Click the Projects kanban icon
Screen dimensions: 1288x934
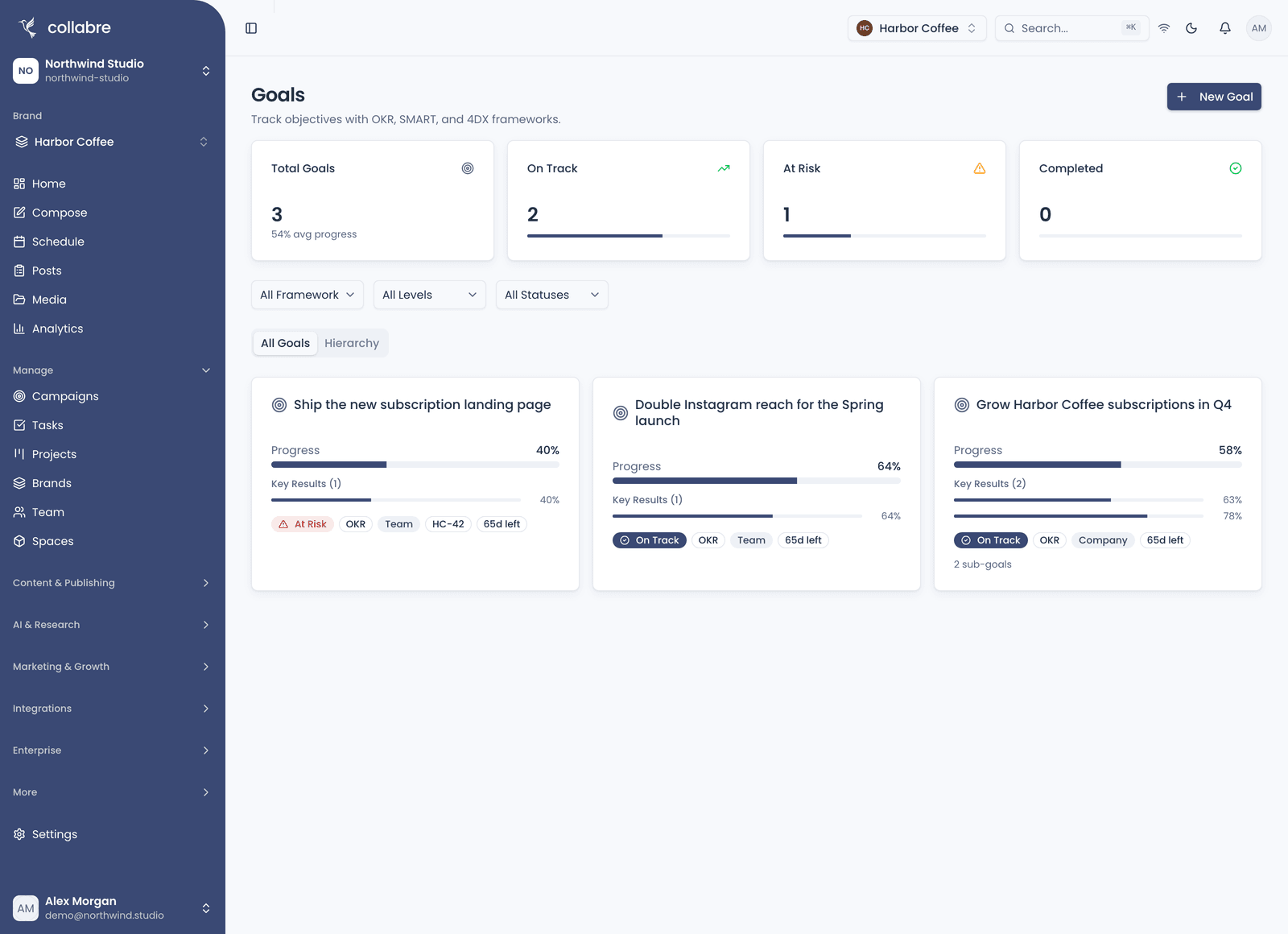19,454
